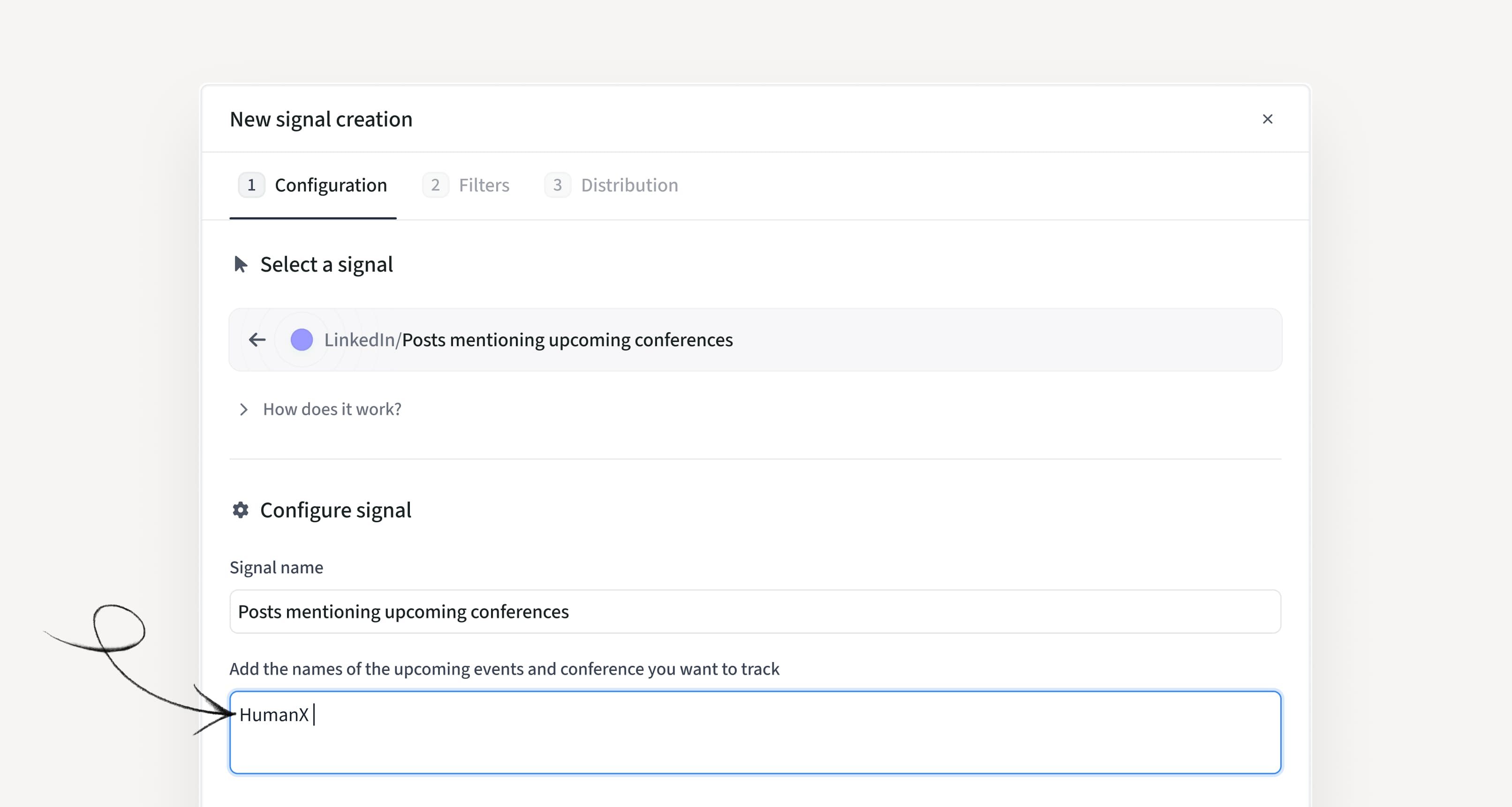This screenshot has height=807, width=1512.
Task: Click the cursor icon next to Select a signal
Action: click(x=240, y=264)
